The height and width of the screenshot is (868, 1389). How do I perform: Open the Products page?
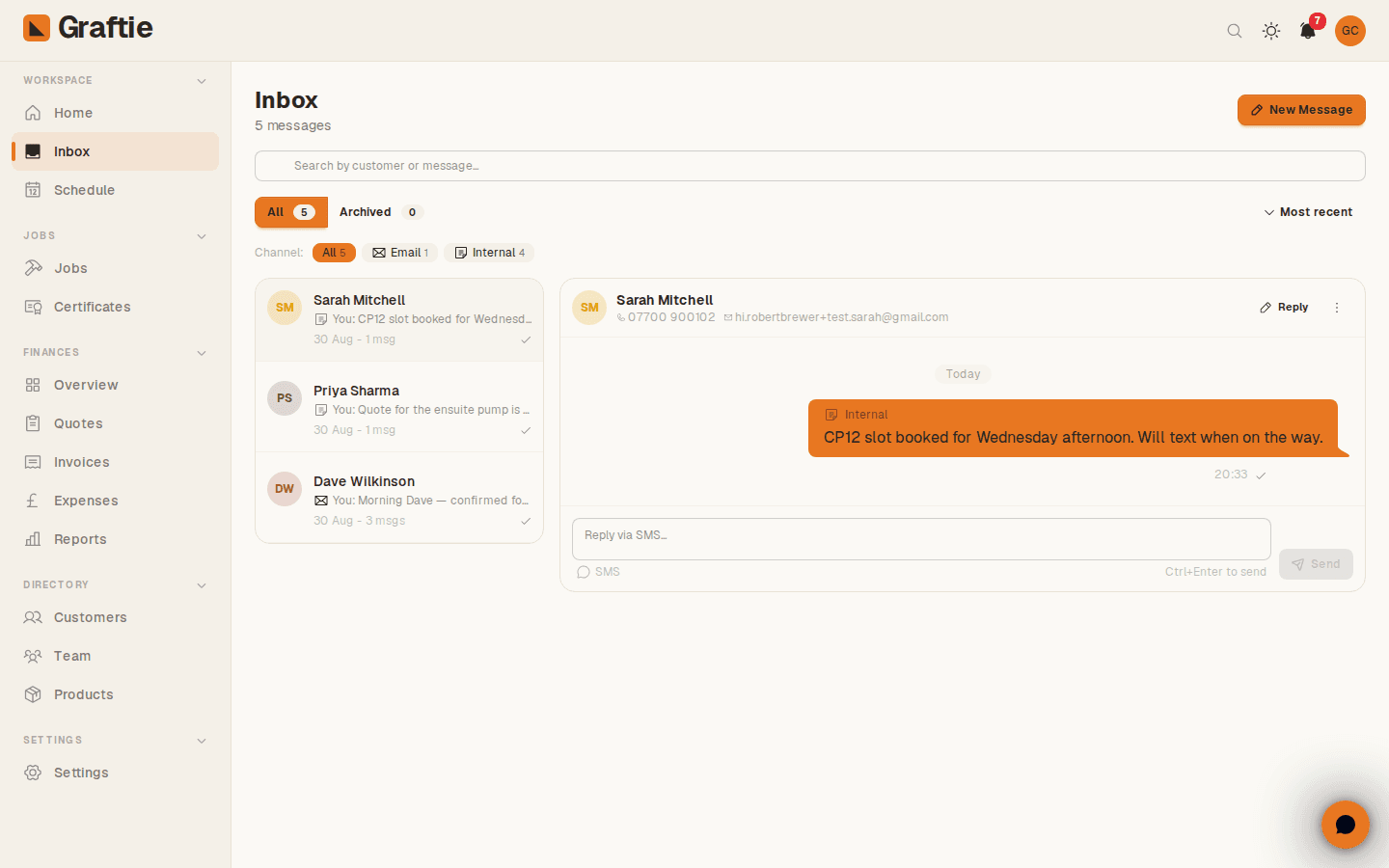[x=116, y=694]
